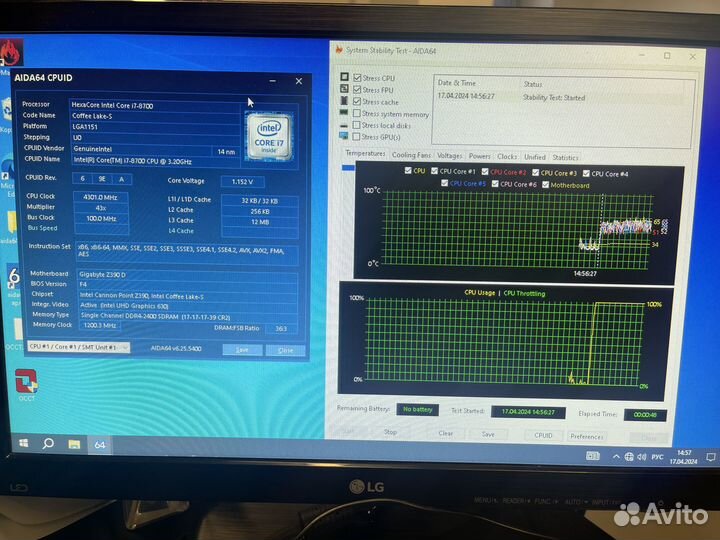Click the Stress local disks icon
Screen dimensions: 720x540
pyautogui.click(x=343, y=125)
